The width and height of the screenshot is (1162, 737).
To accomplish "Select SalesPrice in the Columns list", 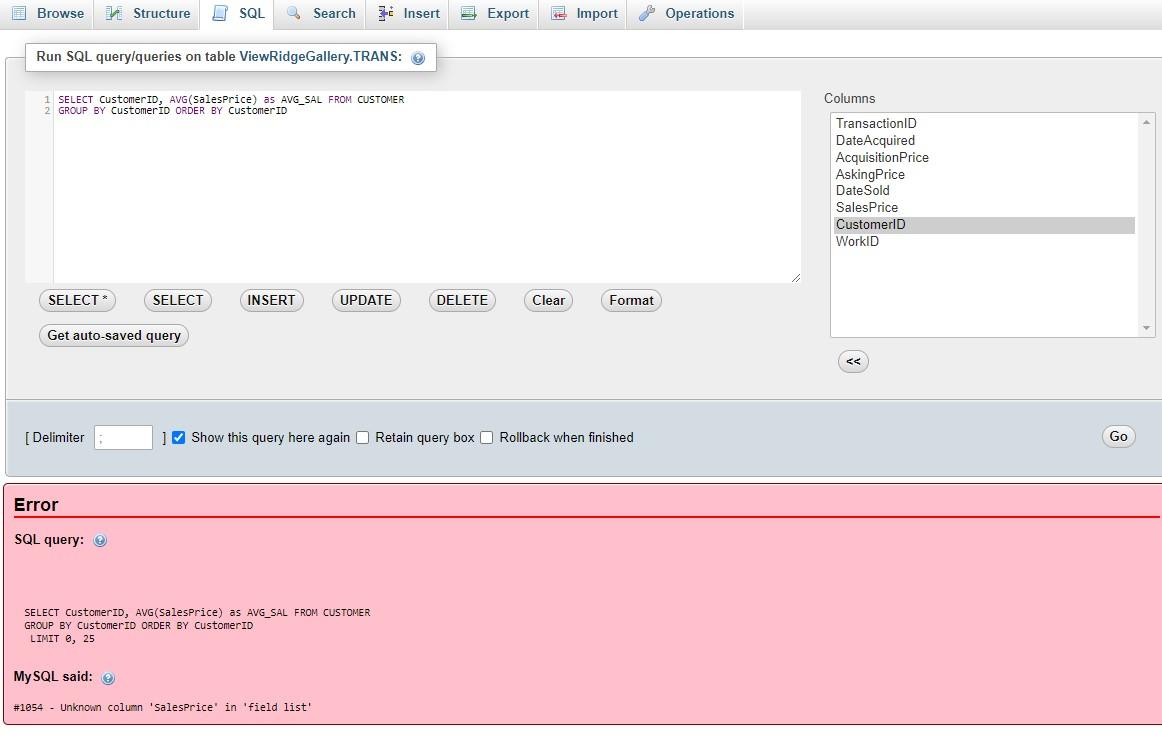I will point(865,207).
